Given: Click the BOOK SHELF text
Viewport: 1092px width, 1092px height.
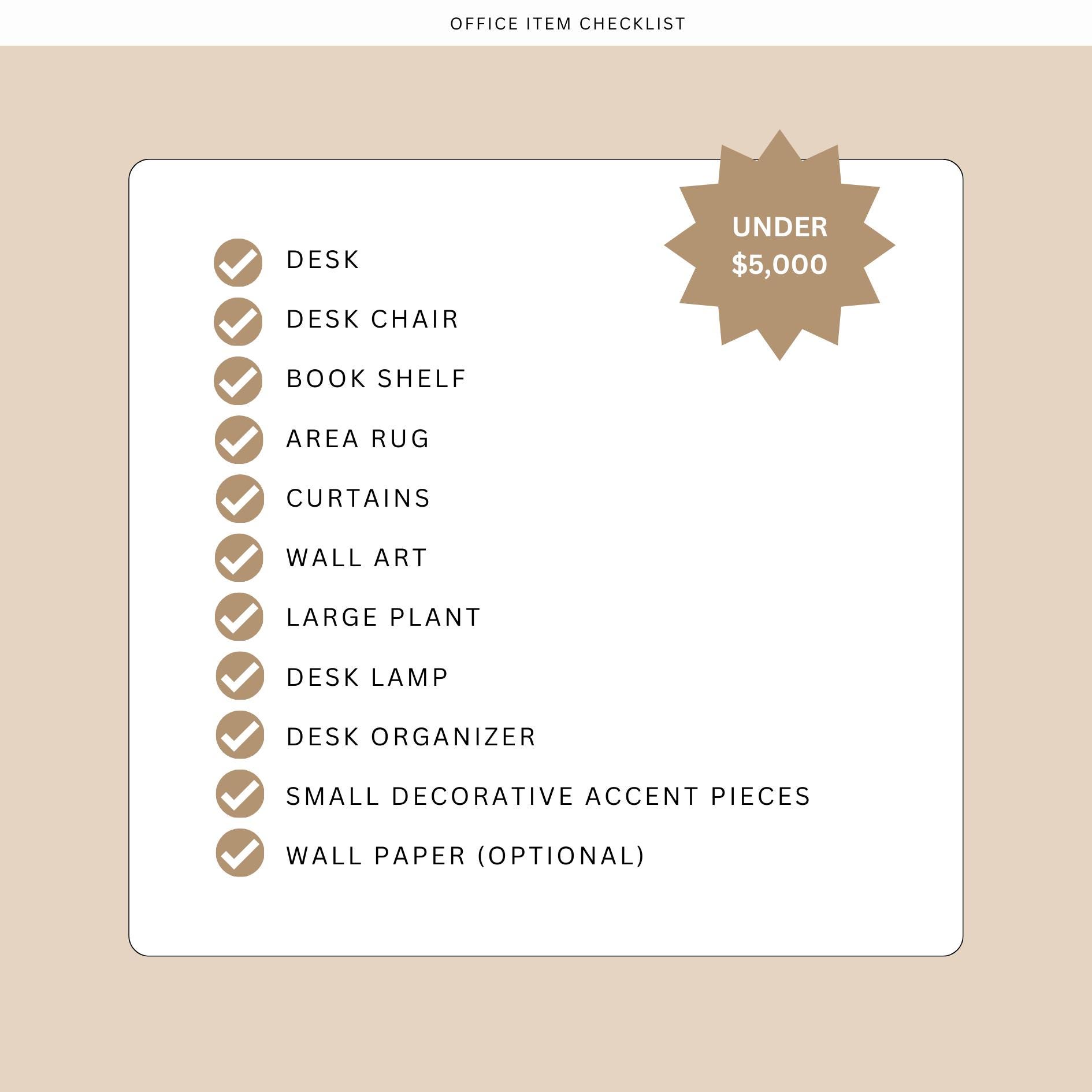Looking at the screenshot, I should click(376, 378).
